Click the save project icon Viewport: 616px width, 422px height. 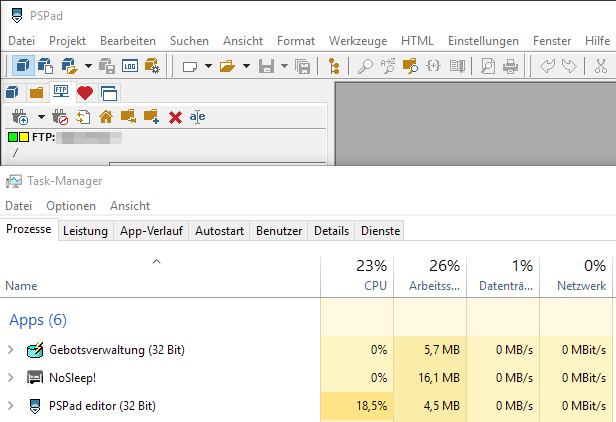pyautogui.click(x=107, y=66)
